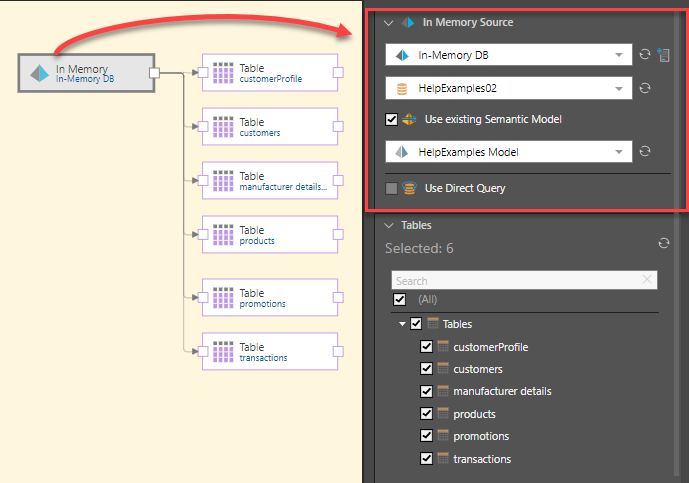Click the promotions table node on canvas
Image resolution: width=689 pixels, height=483 pixels.
pos(270,298)
